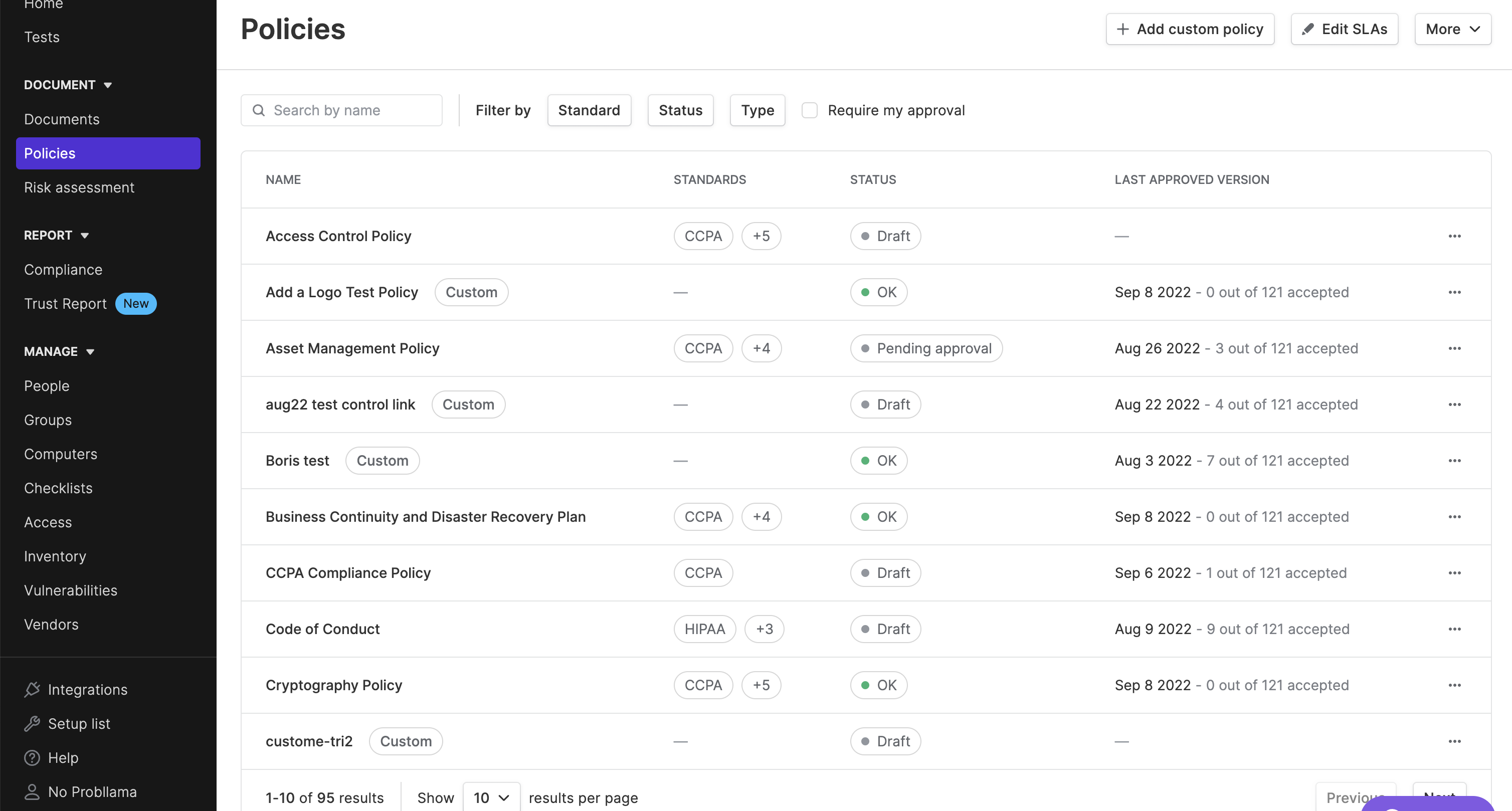The width and height of the screenshot is (1512, 811).
Task: Open the Access Control Policy
Action: click(338, 236)
